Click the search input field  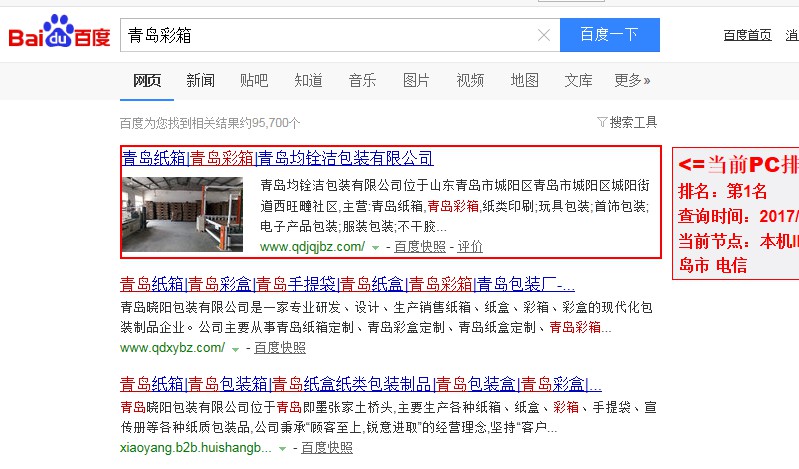point(330,35)
